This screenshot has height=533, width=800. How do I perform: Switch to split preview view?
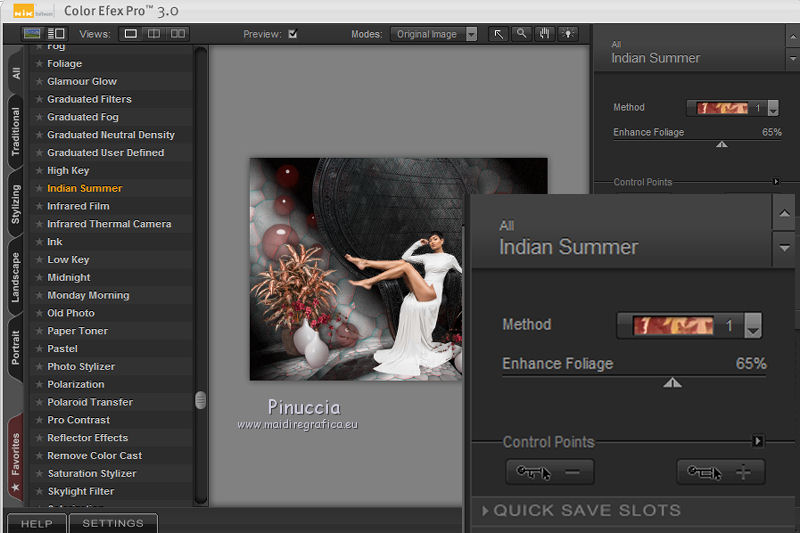[x=154, y=34]
